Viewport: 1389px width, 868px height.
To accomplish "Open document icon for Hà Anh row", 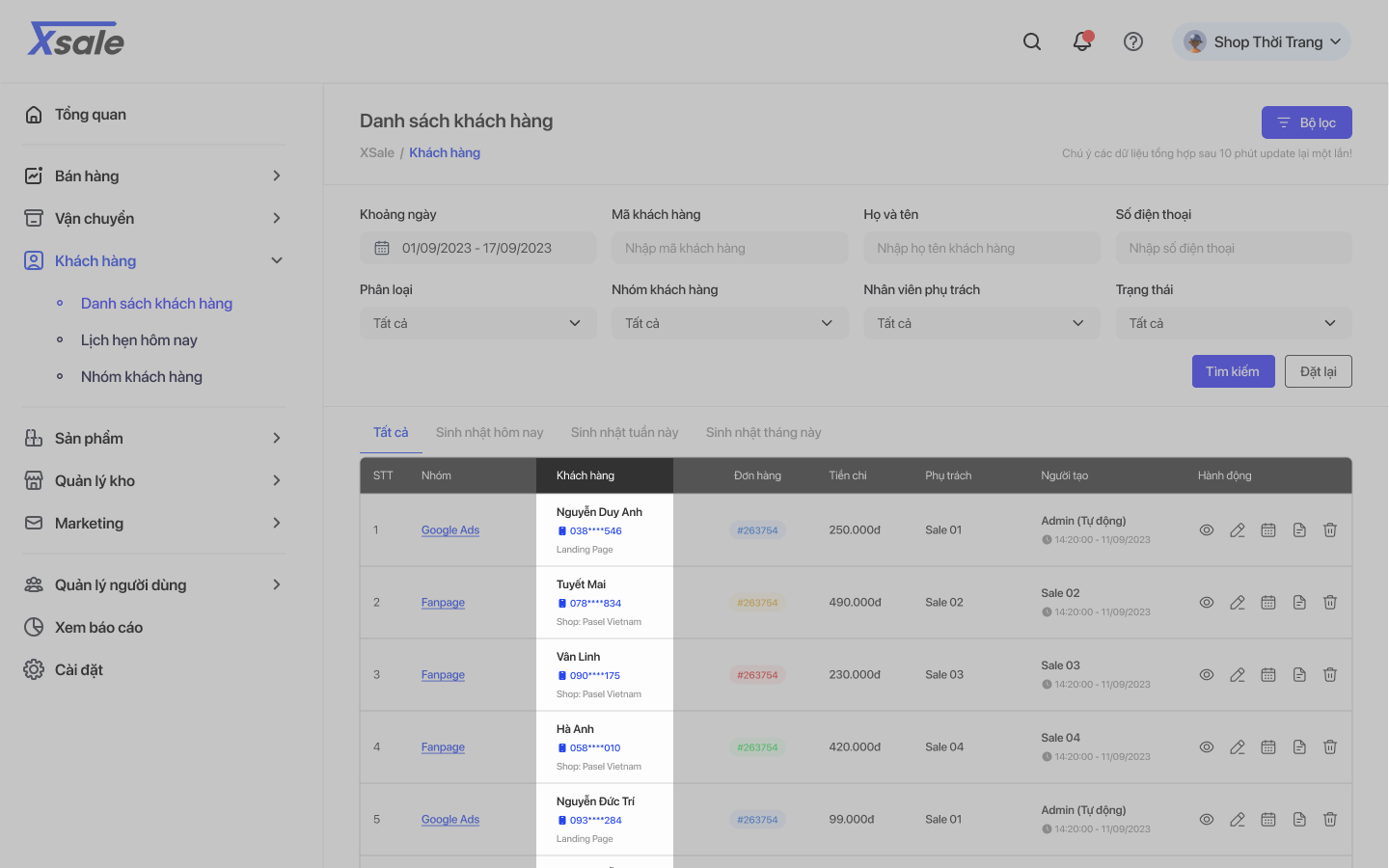I will click(x=1299, y=747).
